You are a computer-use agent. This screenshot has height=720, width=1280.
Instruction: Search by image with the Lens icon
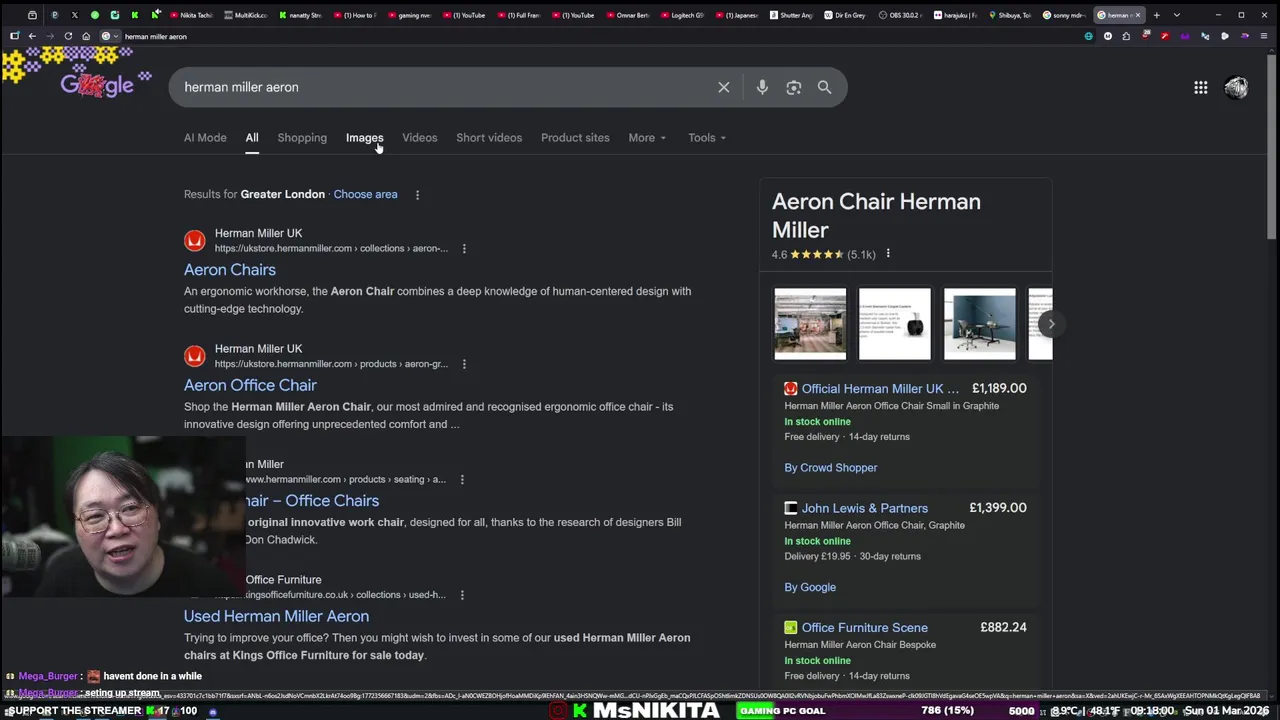click(794, 87)
